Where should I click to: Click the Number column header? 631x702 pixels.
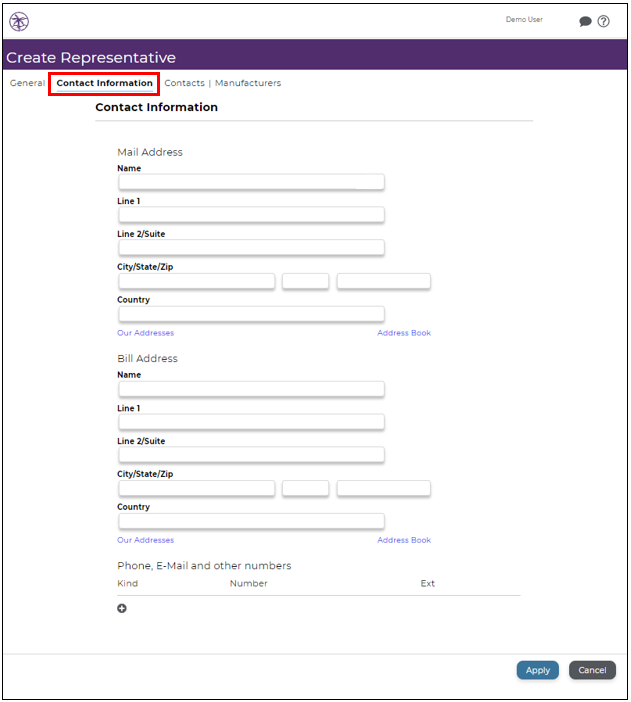coord(249,583)
